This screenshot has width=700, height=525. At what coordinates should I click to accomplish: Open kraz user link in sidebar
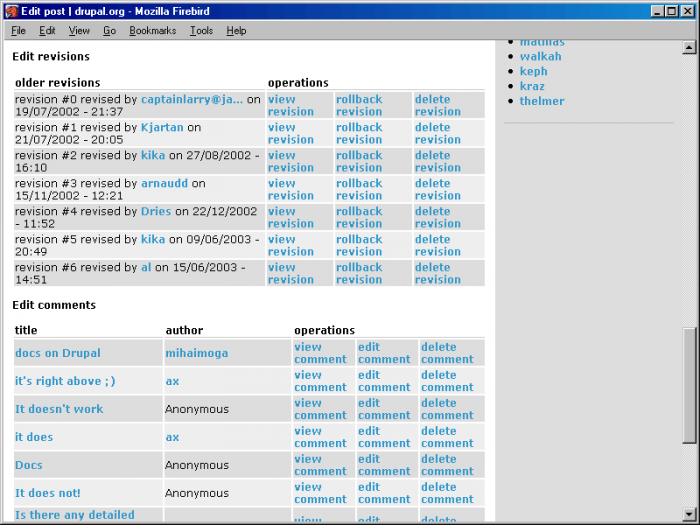tap(532, 86)
